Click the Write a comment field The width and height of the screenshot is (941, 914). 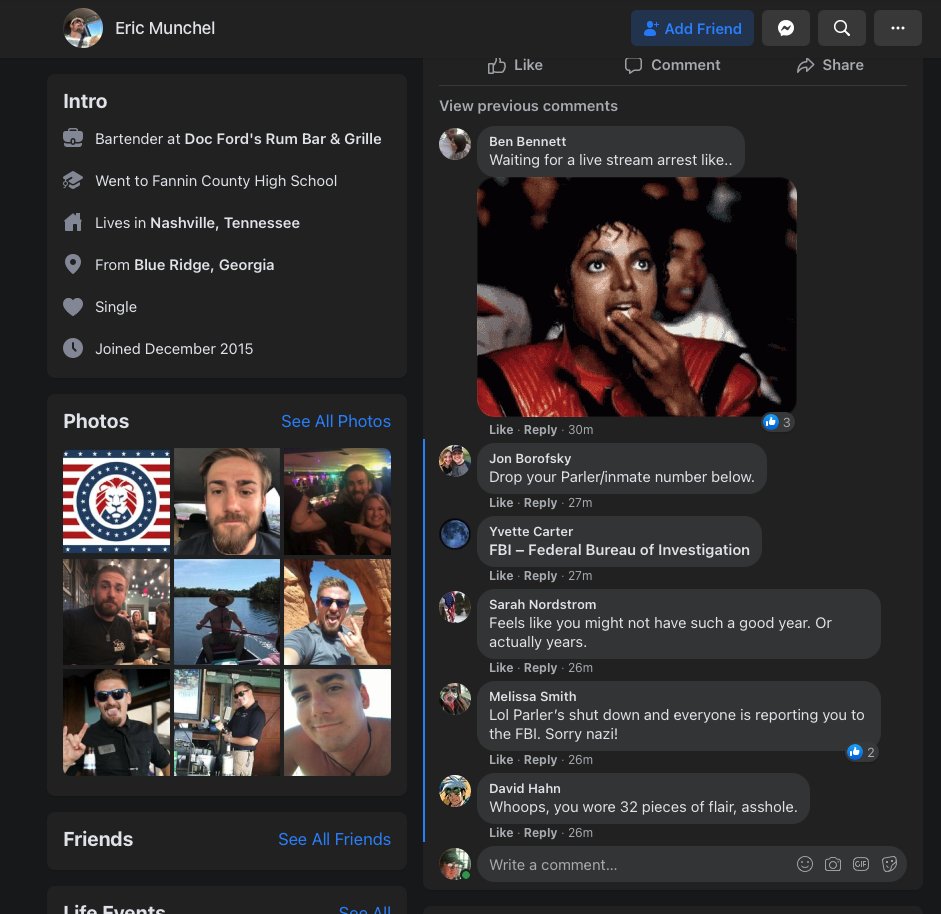tap(691, 864)
